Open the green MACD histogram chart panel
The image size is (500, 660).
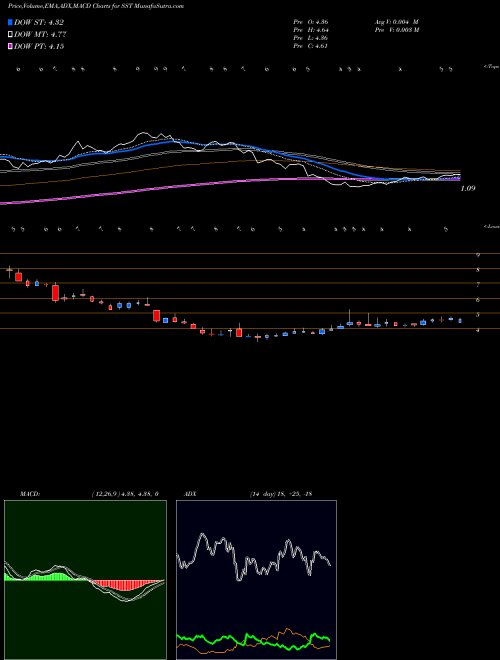coord(85,580)
